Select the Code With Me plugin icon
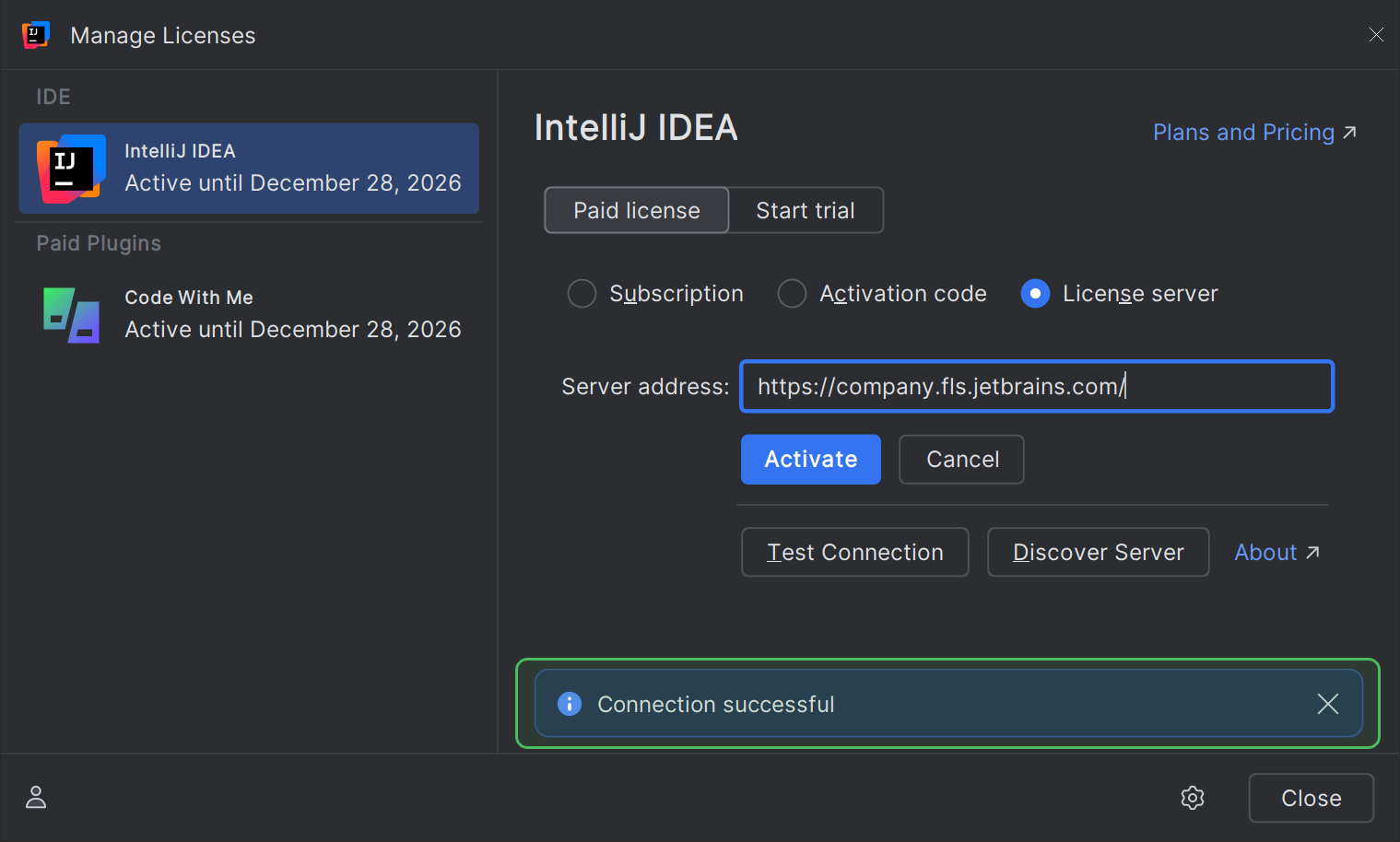 coord(69,315)
